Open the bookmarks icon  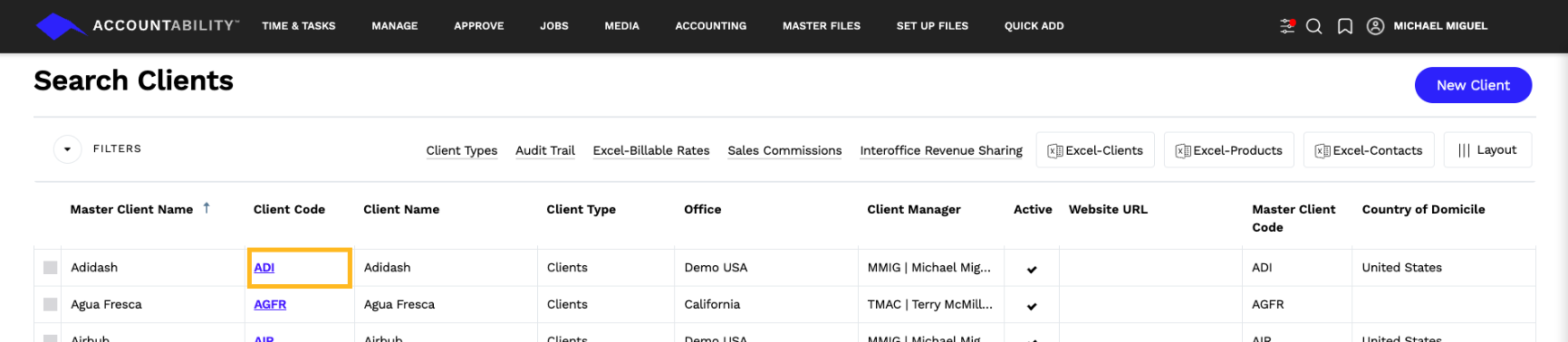click(1345, 26)
